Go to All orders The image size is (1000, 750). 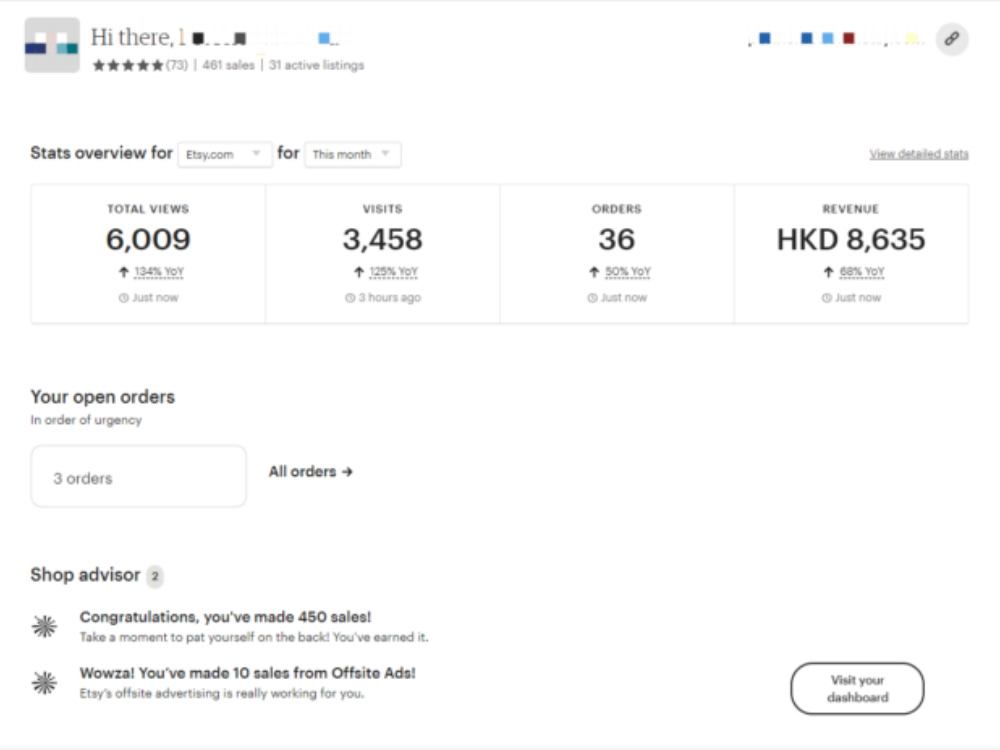311,472
